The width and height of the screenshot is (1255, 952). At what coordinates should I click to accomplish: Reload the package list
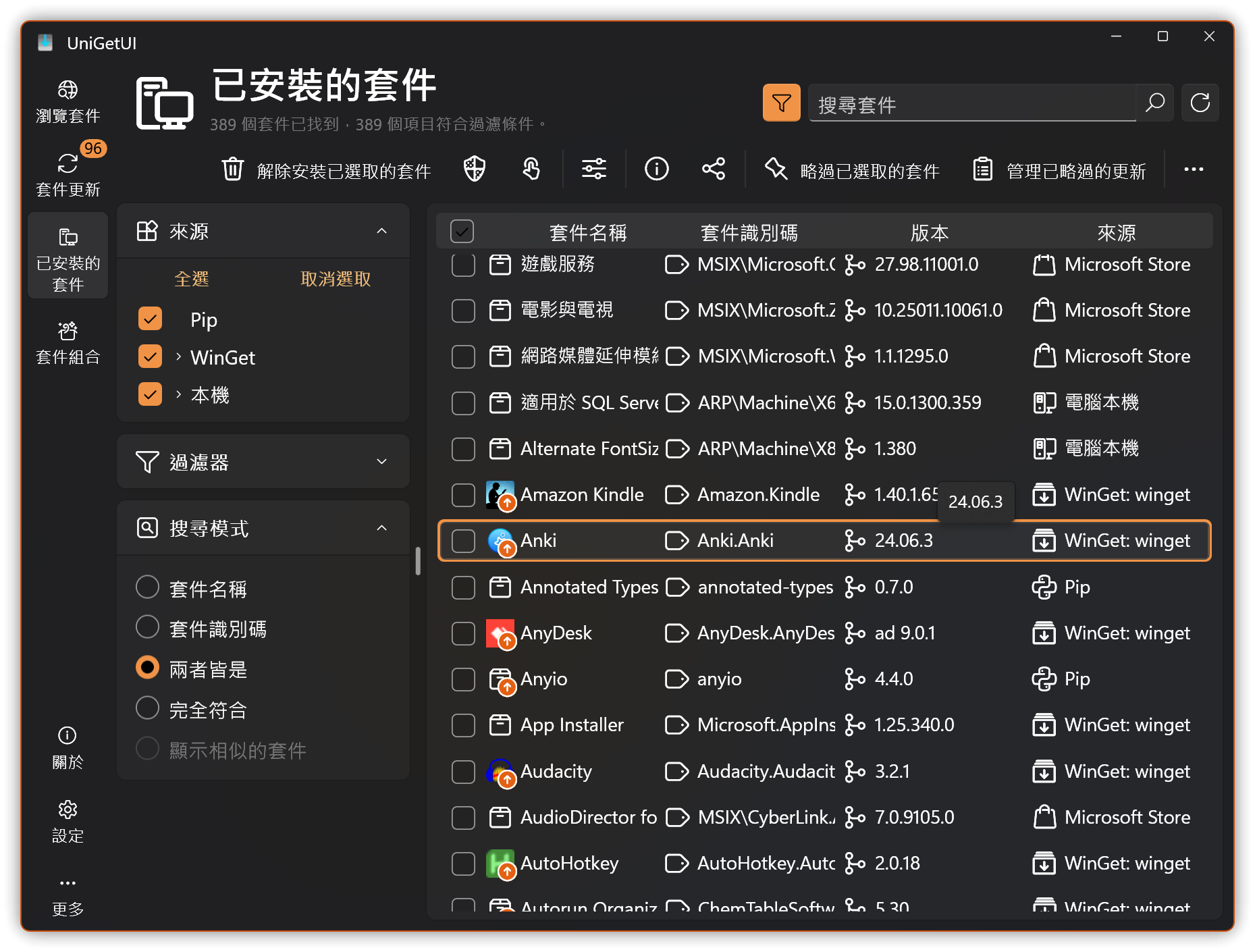[1200, 103]
